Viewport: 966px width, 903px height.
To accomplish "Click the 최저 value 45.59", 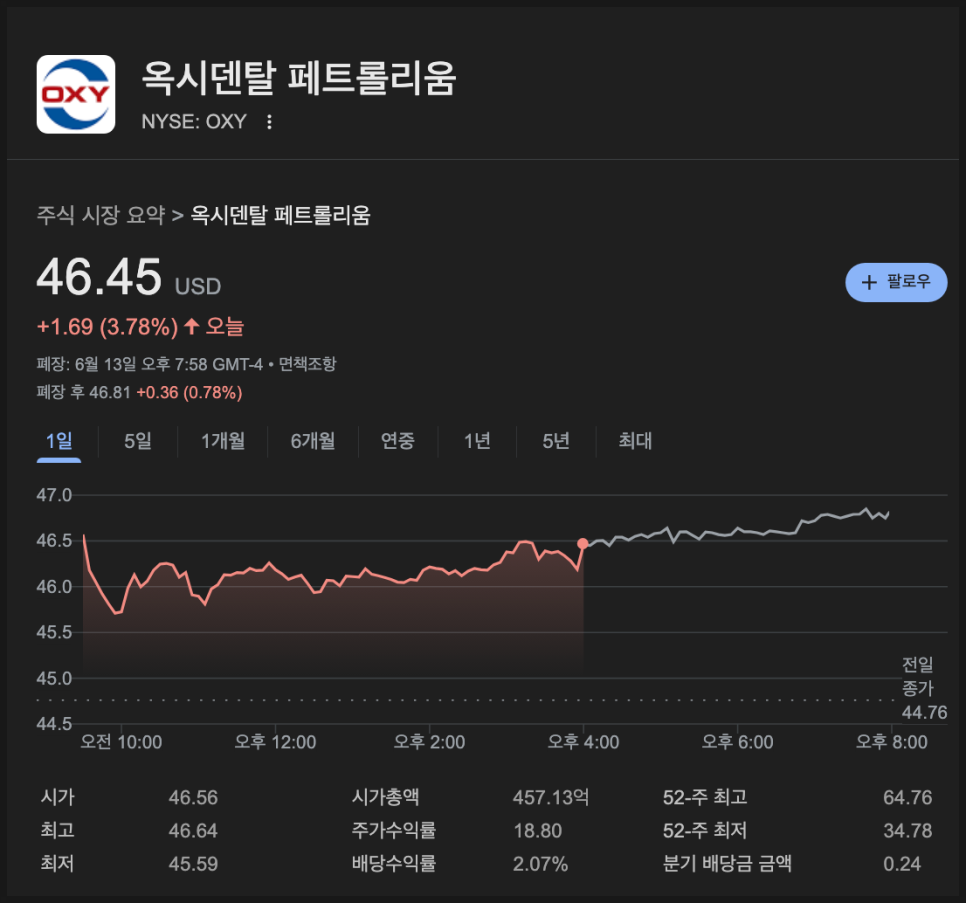I will pos(193,864).
